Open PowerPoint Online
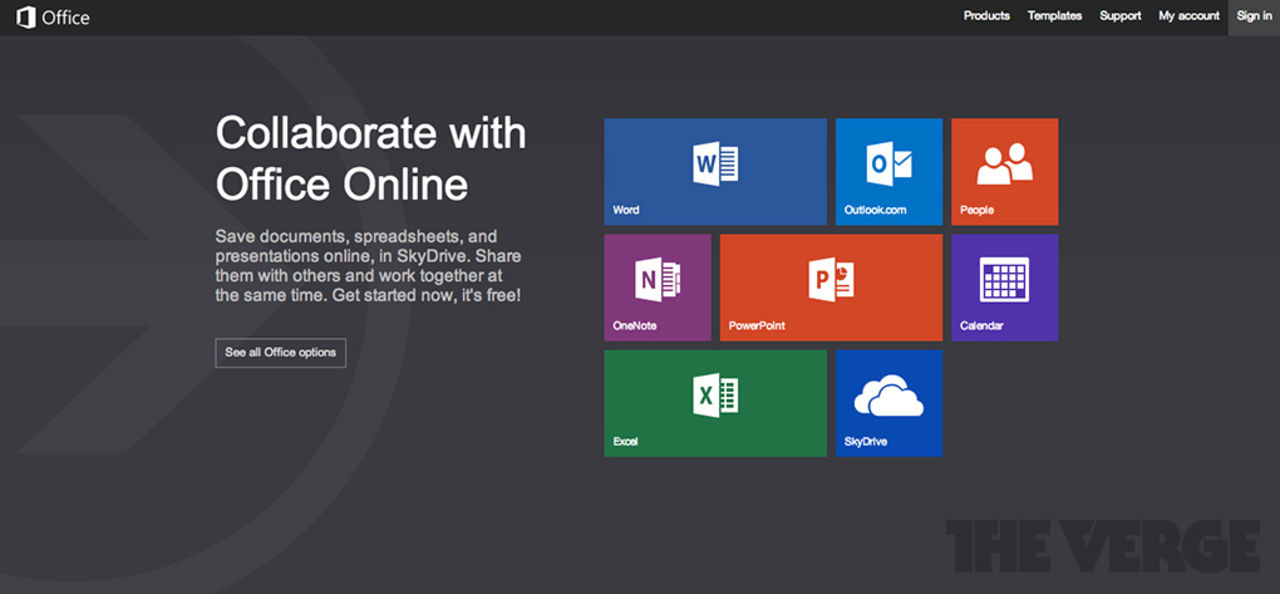Screen dimensions: 1280x594 830,287
